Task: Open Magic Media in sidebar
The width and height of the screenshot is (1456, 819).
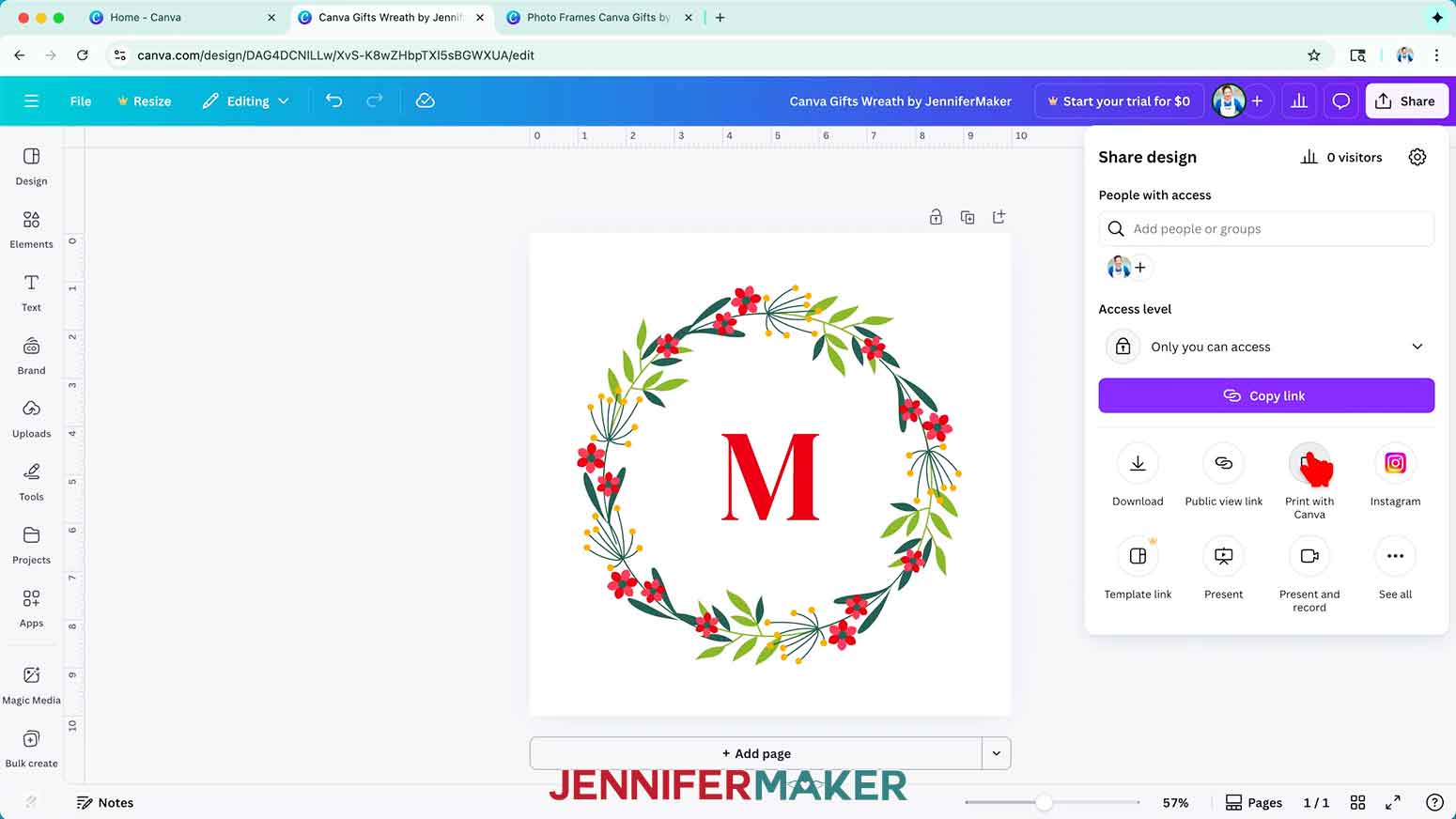Action: pyautogui.click(x=31, y=685)
